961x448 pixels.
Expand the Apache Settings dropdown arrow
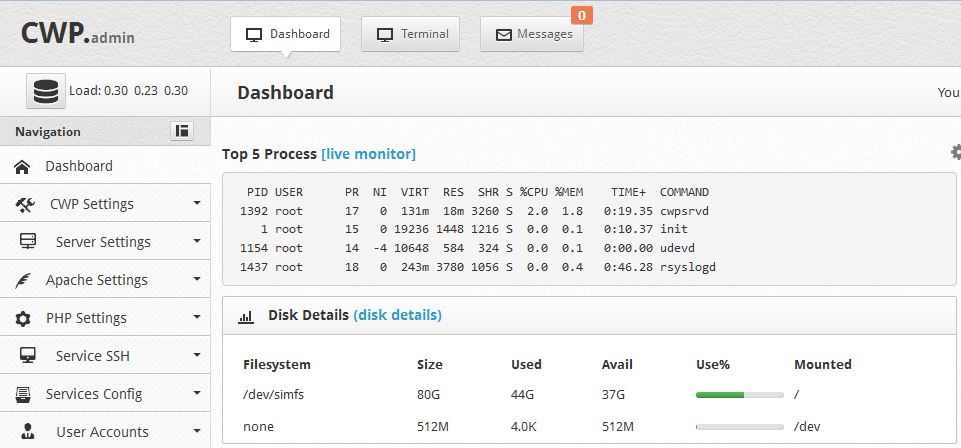coord(197,280)
